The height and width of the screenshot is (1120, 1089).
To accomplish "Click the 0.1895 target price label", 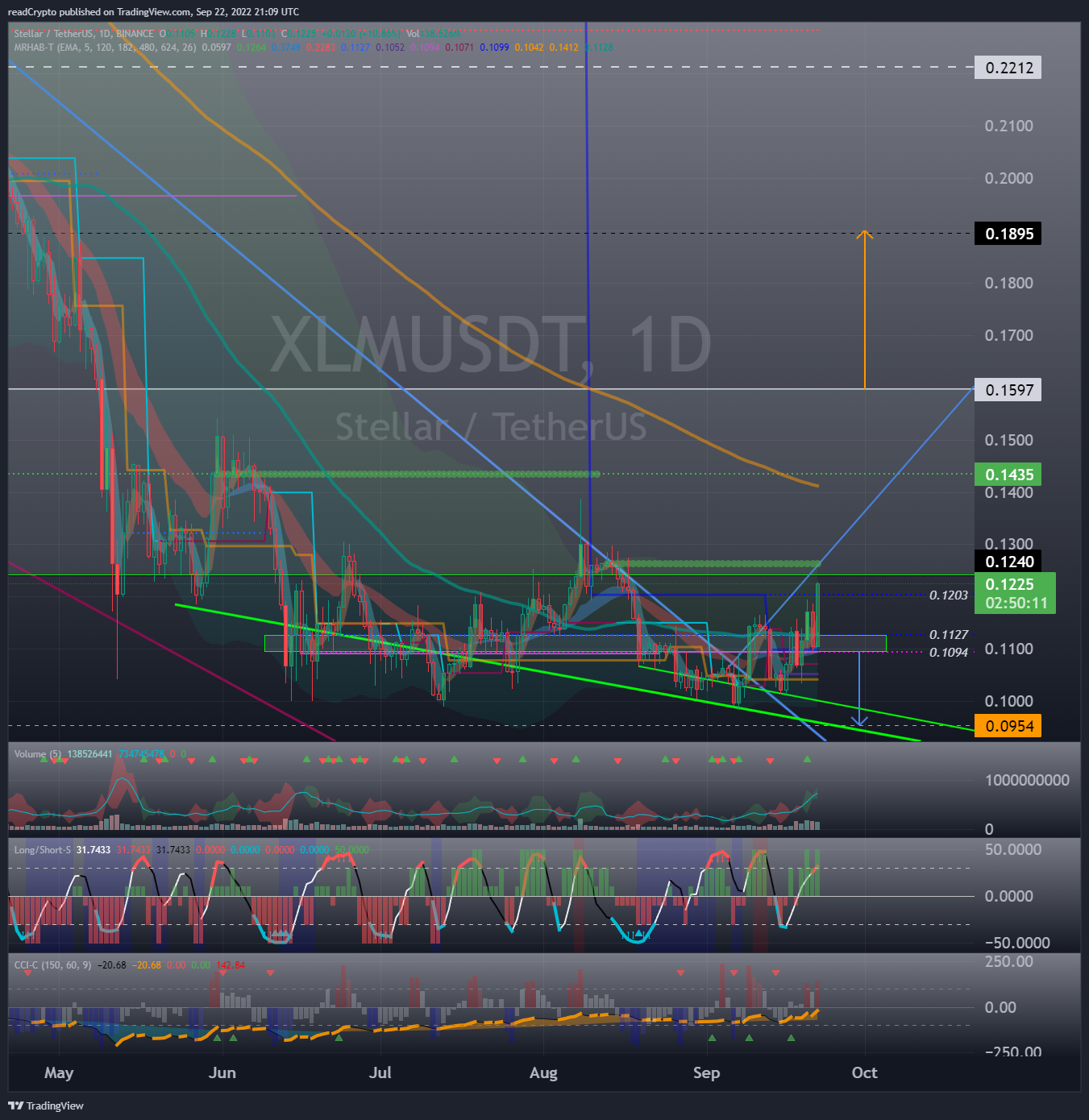I will click(x=1008, y=234).
